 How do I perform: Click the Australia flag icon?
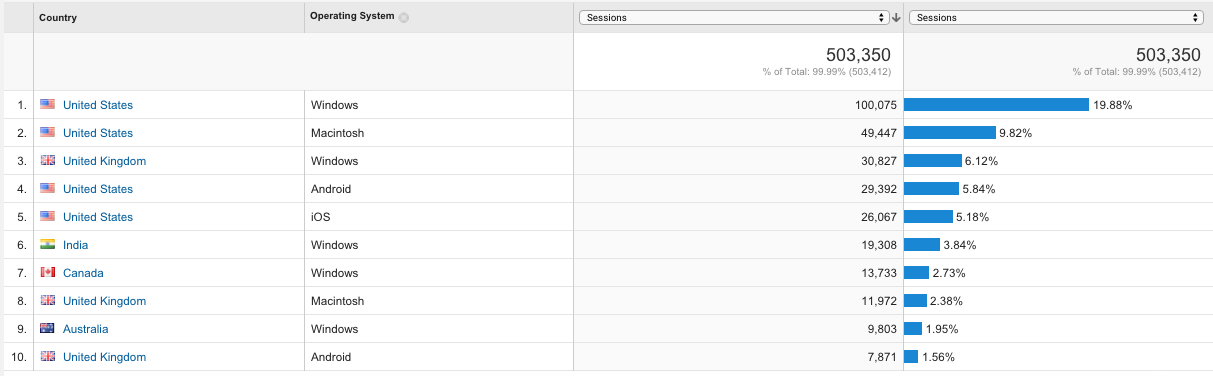47,329
